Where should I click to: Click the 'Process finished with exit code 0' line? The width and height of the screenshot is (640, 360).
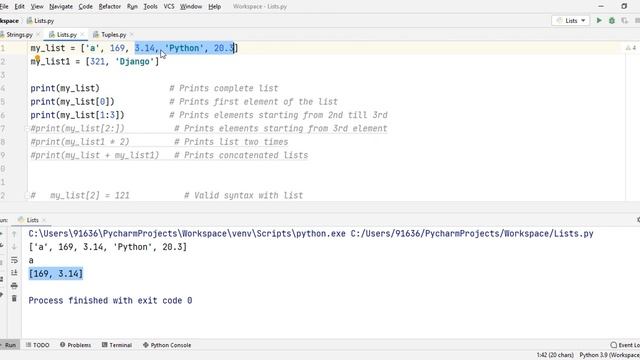(x=110, y=300)
